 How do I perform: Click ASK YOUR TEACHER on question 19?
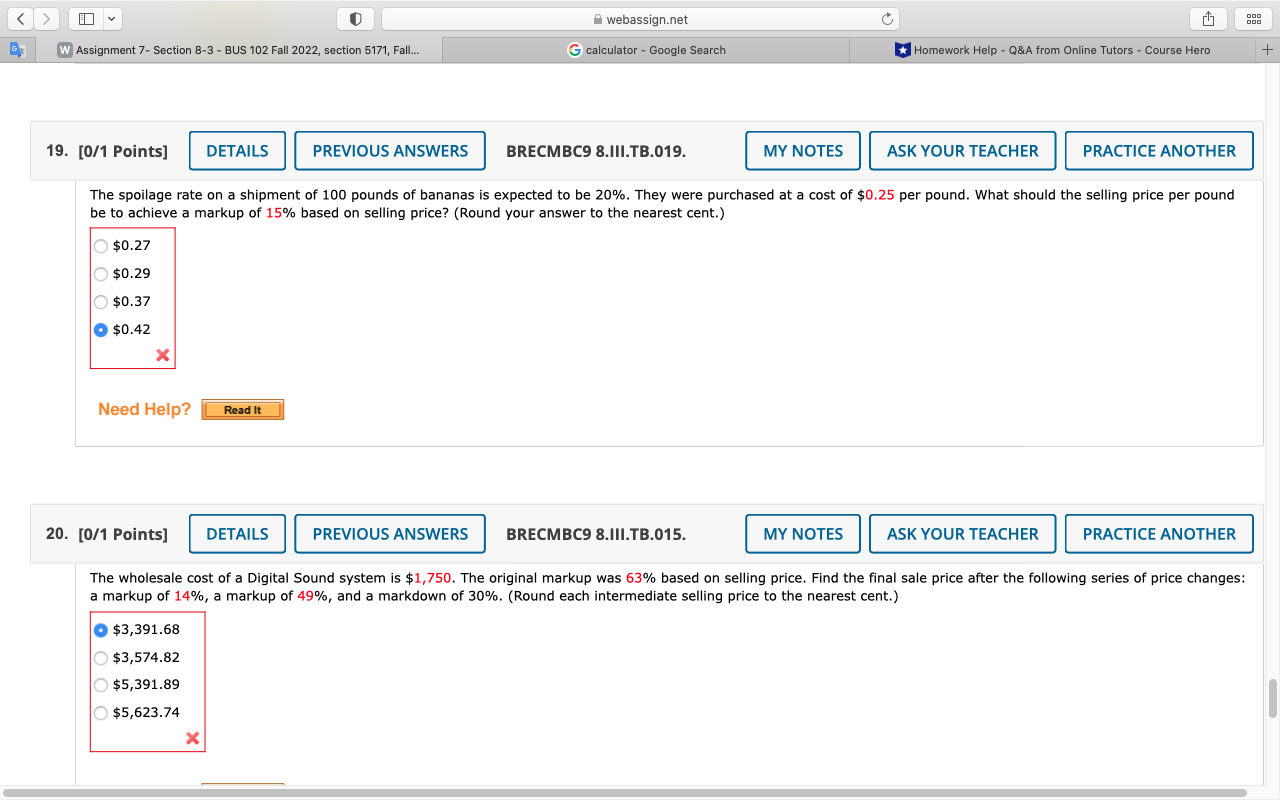click(x=962, y=150)
